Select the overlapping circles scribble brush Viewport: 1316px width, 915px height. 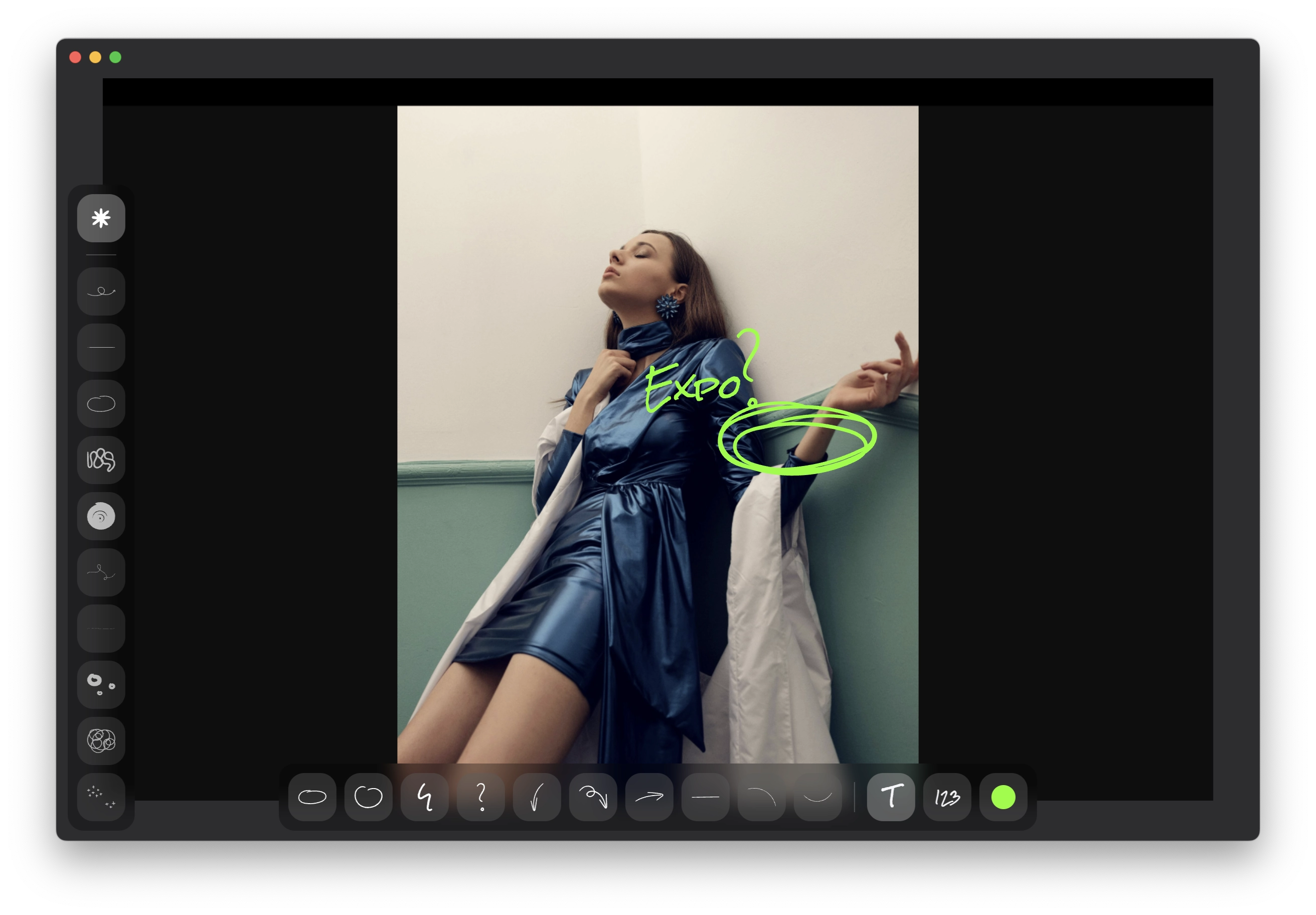(x=101, y=741)
